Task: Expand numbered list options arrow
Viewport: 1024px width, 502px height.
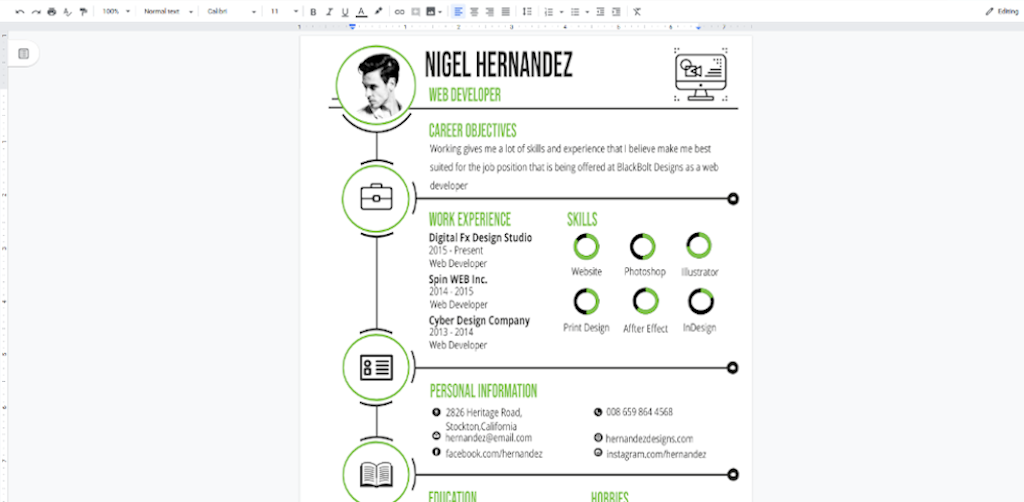Action: 561,12
